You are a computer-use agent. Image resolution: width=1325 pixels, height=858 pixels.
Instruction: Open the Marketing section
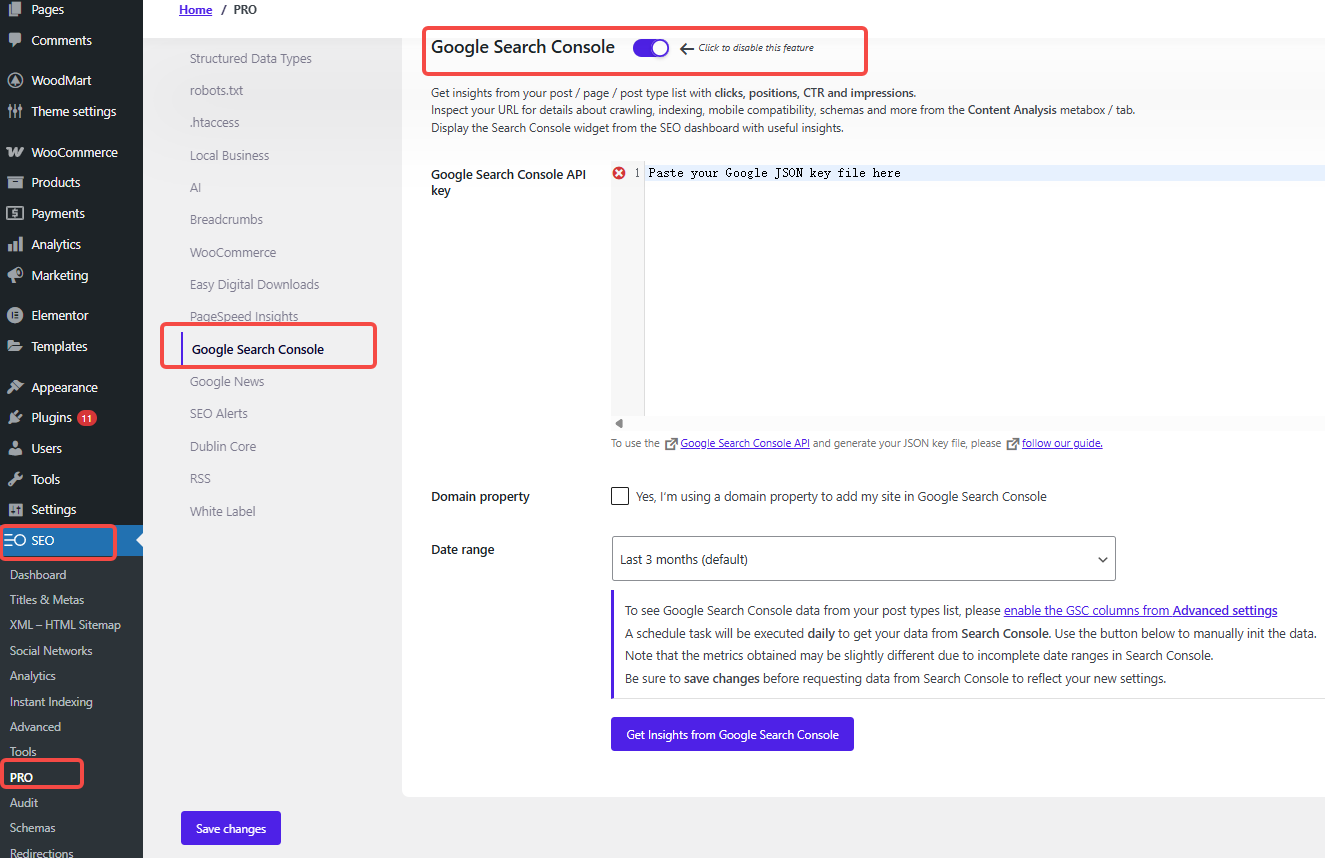click(x=60, y=275)
